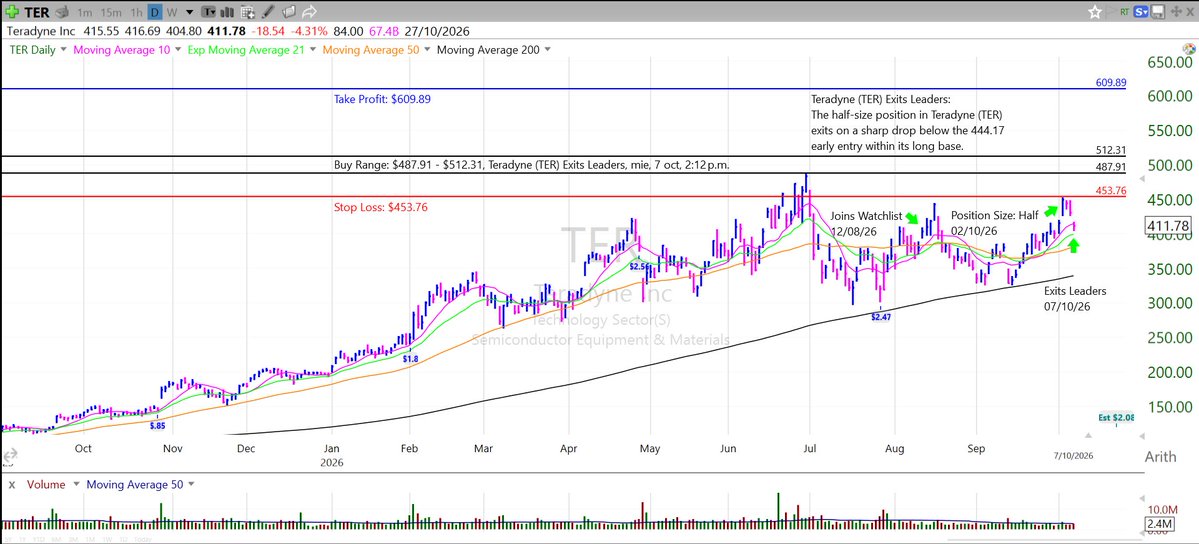1199x544 pixels.
Task: Click the 7/10/2026 date label
Action: pyautogui.click(x=1073, y=456)
